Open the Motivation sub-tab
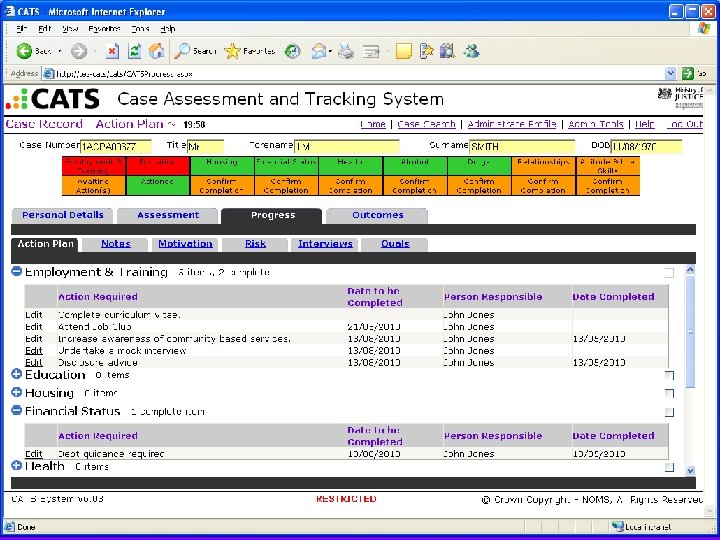Image resolution: width=720 pixels, height=540 pixels. (x=186, y=244)
